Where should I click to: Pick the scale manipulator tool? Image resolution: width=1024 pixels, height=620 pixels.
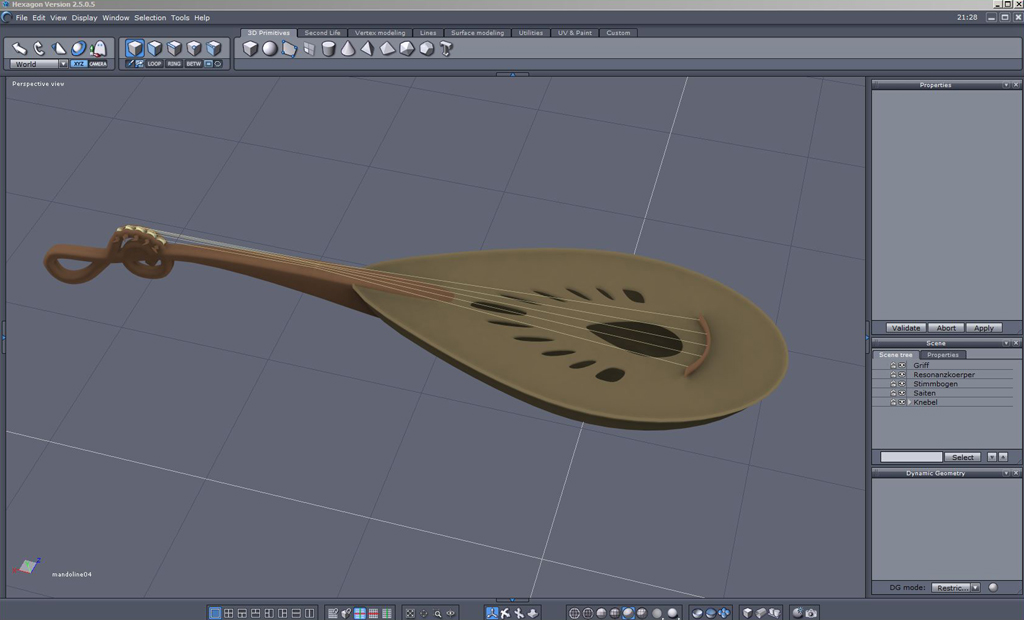coord(59,48)
